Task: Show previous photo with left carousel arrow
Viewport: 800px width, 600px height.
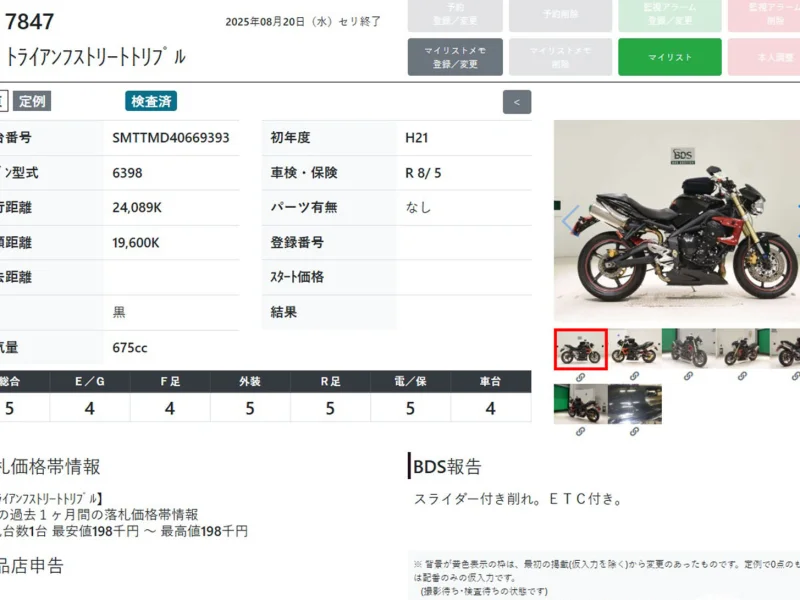Action: pos(570,219)
